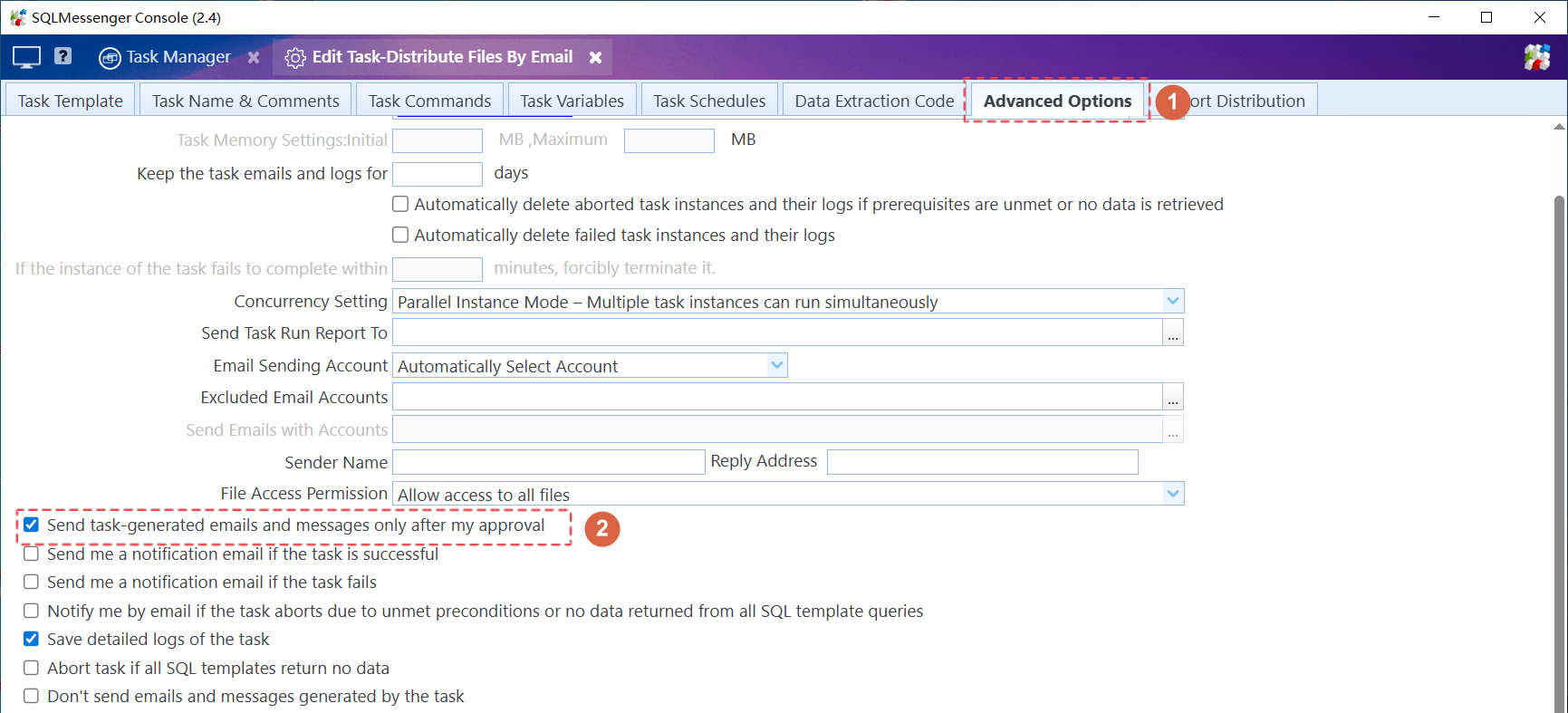The width and height of the screenshot is (1568, 713).
Task: Click the monitor icon in the header
Action: click(x=26, y=57)
